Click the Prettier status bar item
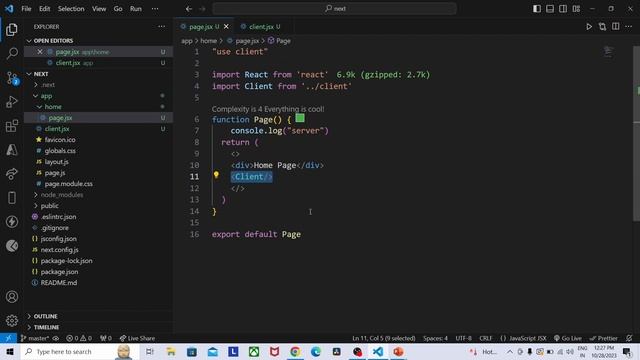 tap(604, 338)
